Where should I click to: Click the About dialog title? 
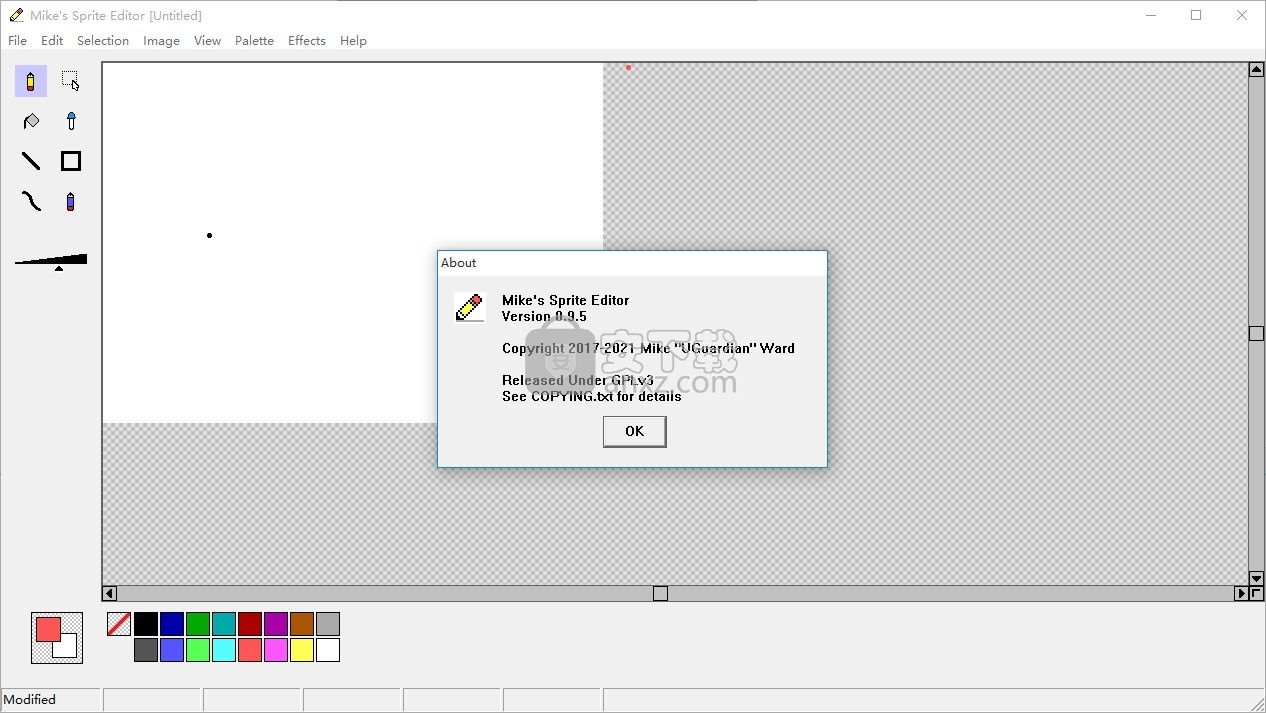pyautogui.click(x=459, y=263)
